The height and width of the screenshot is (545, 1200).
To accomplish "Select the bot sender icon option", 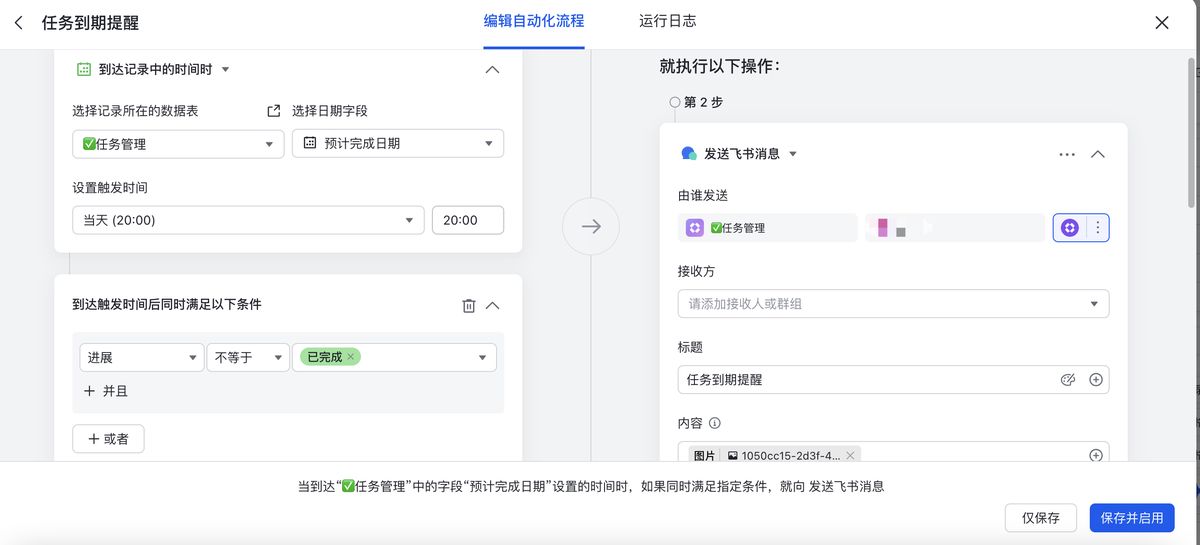I will [1069, 228].
